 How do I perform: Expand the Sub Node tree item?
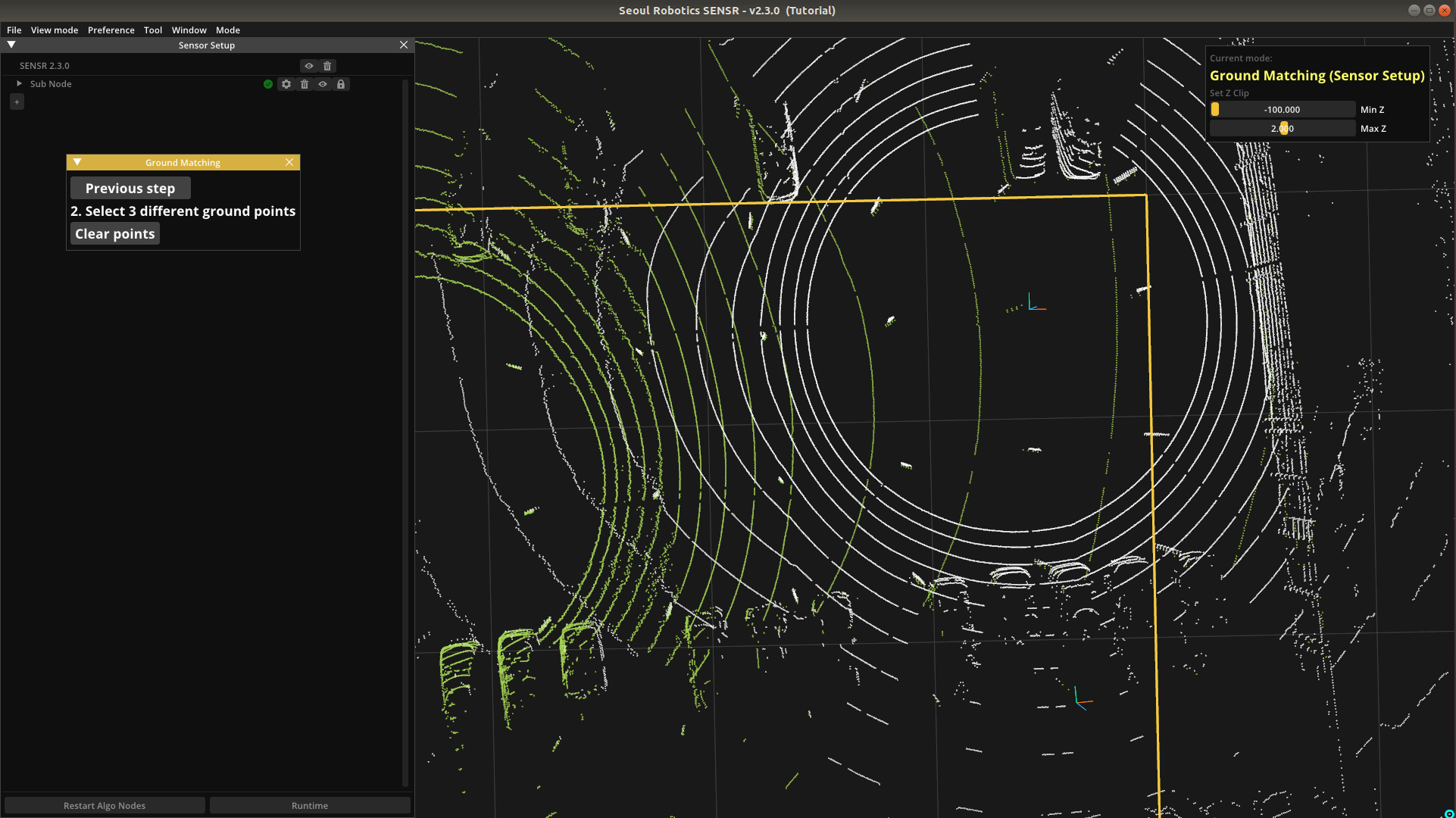pyautogui.click(x=20, y=83)
